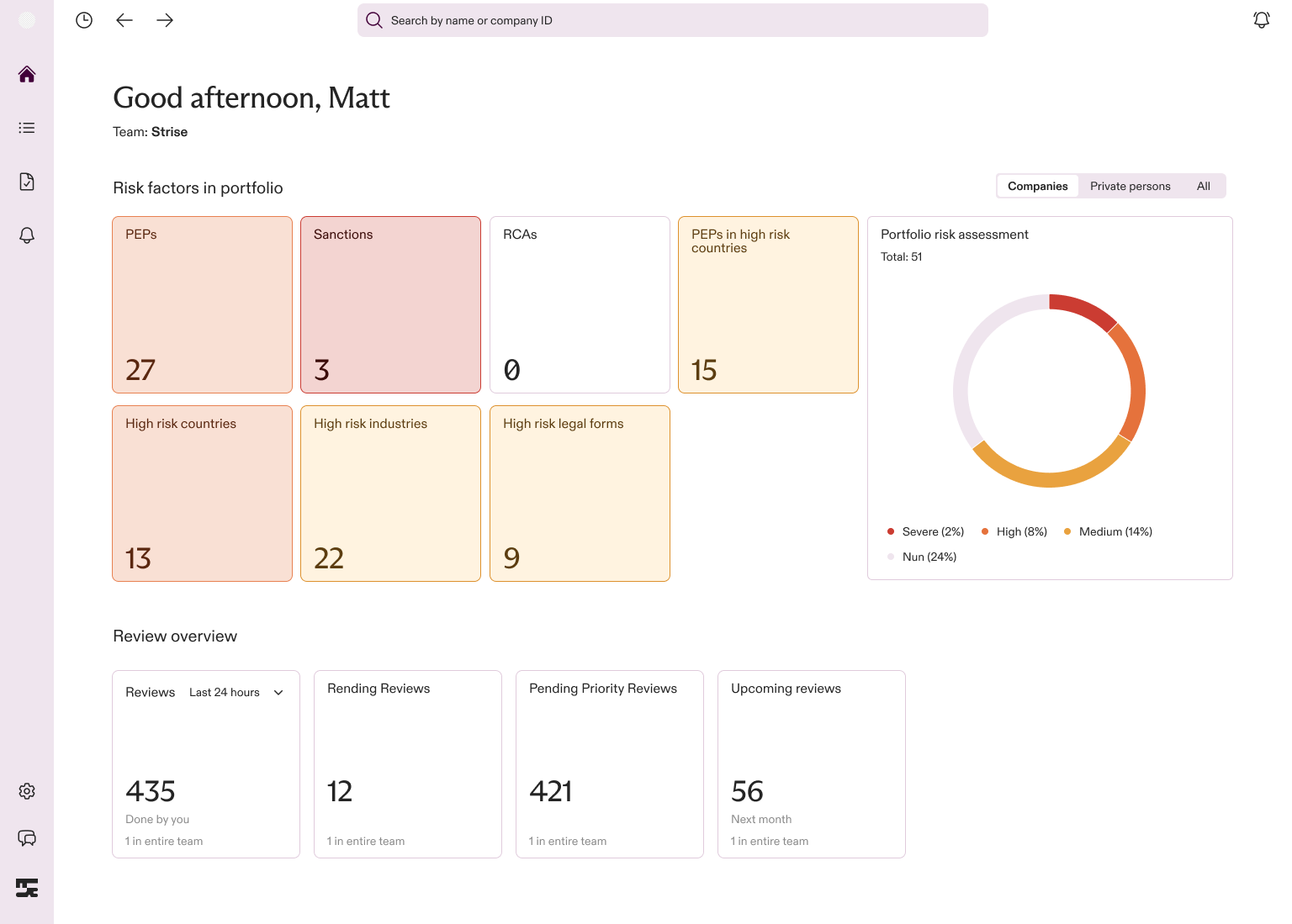Image resolution: width=1292 pixels, height=924 pixels.
Task: Click the Strise logo at sidebar bottom
Action: 27,888
